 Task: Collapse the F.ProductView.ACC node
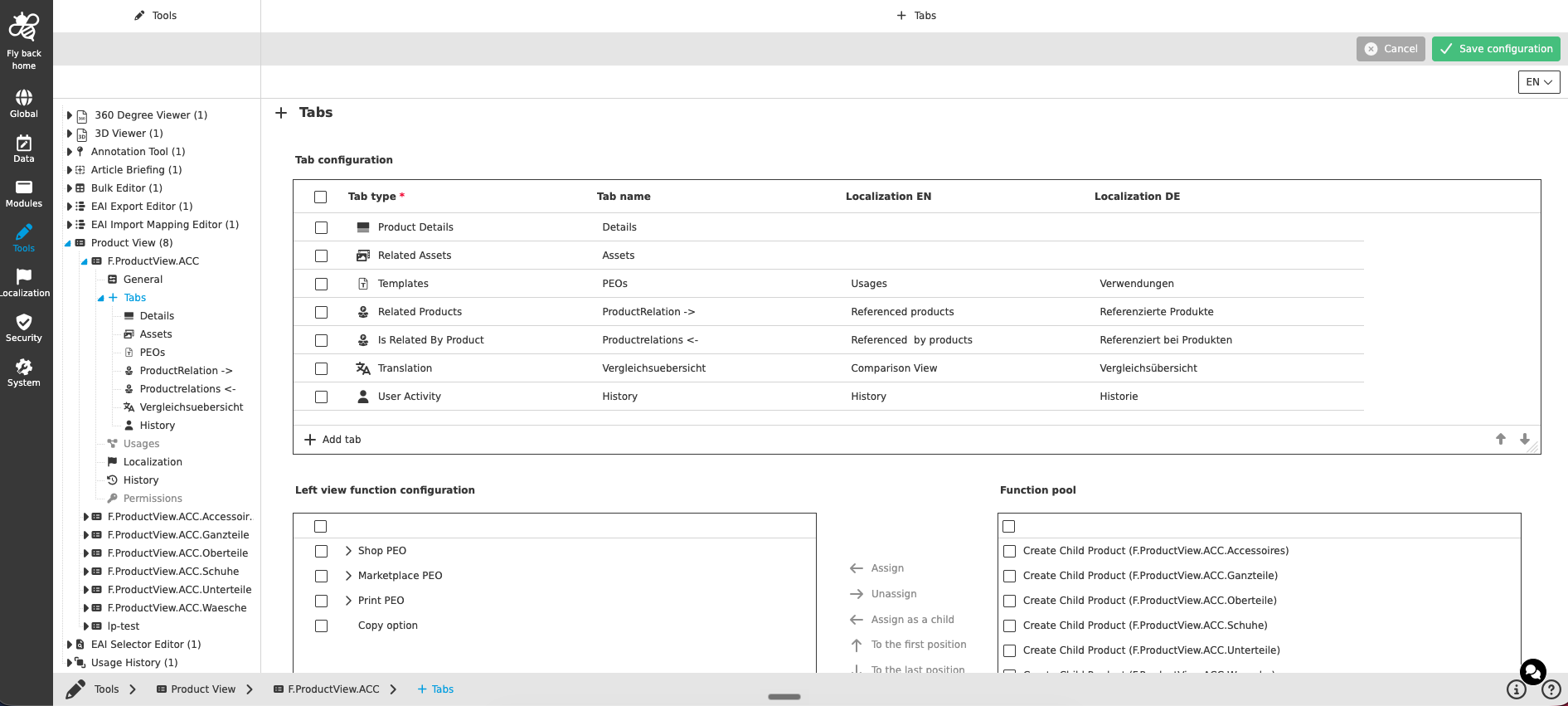coord(85,261)
